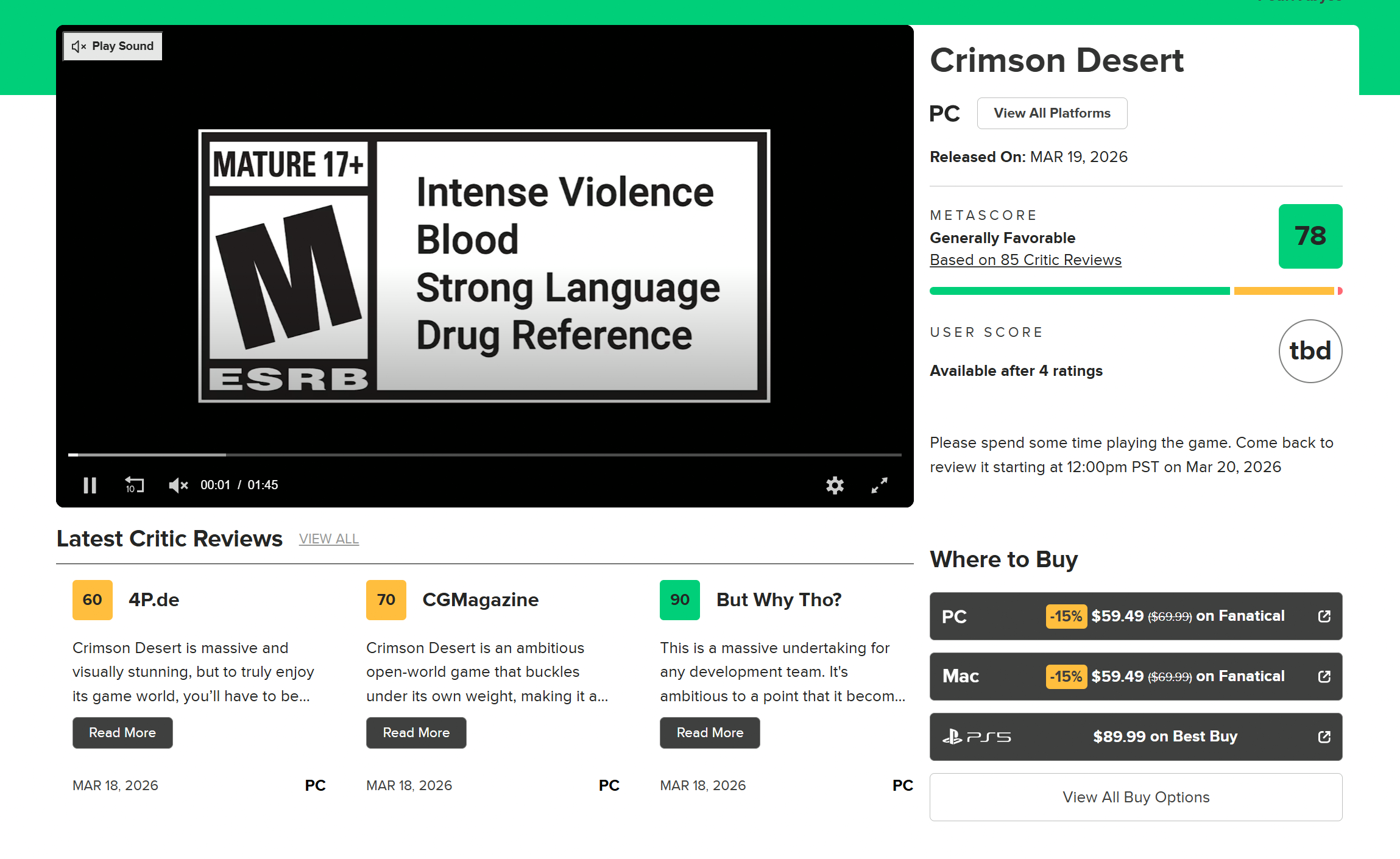Click 'Released On: MAR 19, 2026' text
This screenshot has height=859, width=1400.
(x=1029, y=157)
